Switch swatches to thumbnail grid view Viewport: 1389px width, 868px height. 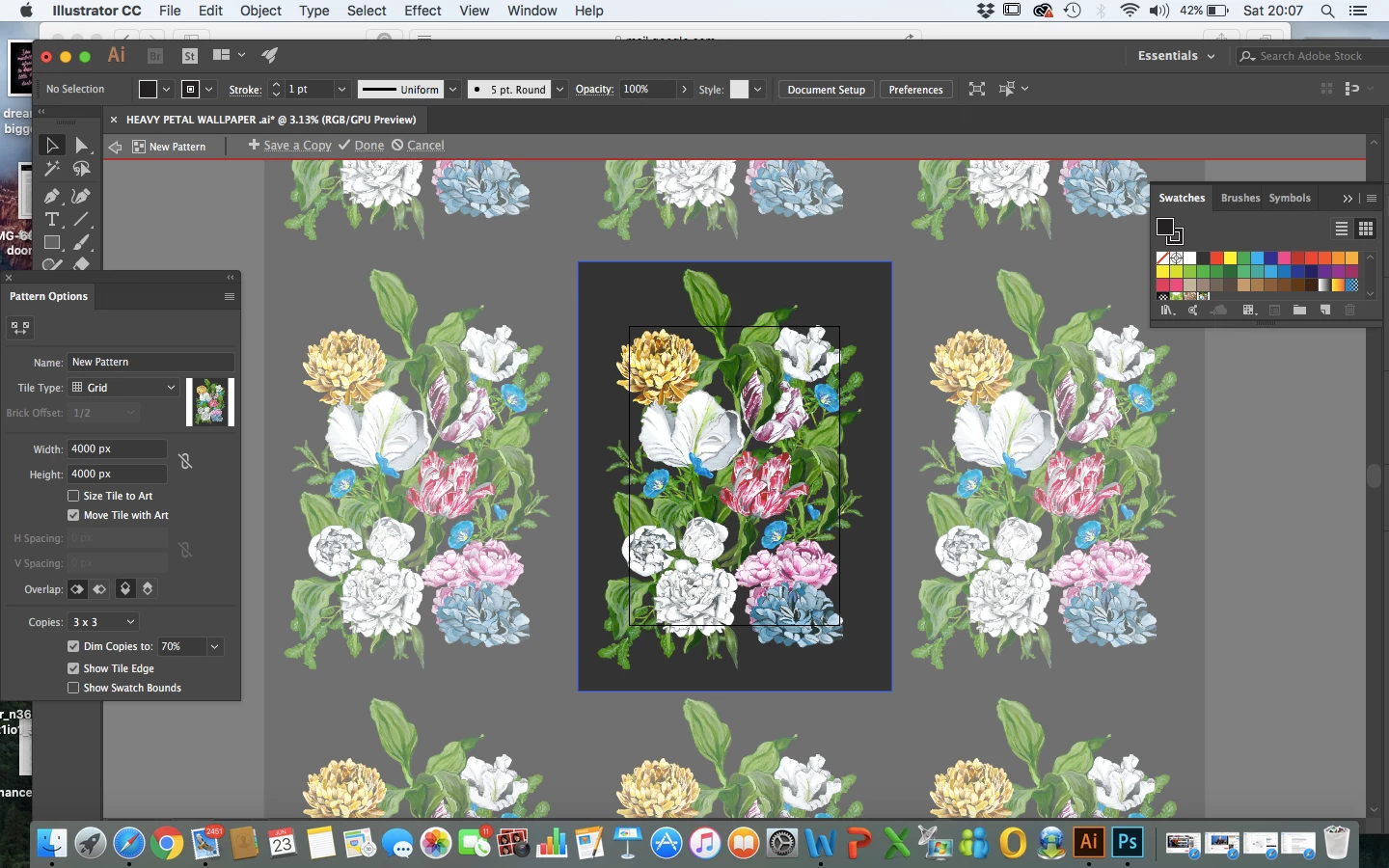pyautogui.click(x=1365, y=229)
